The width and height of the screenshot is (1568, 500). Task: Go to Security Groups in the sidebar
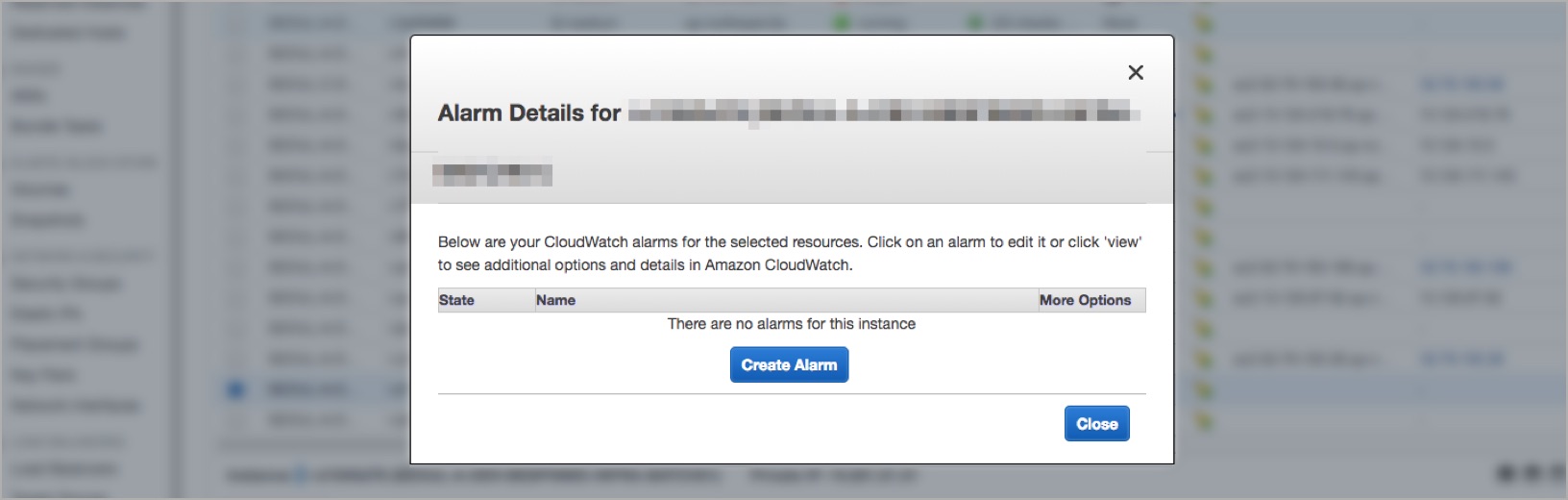(x=65, y=283)
